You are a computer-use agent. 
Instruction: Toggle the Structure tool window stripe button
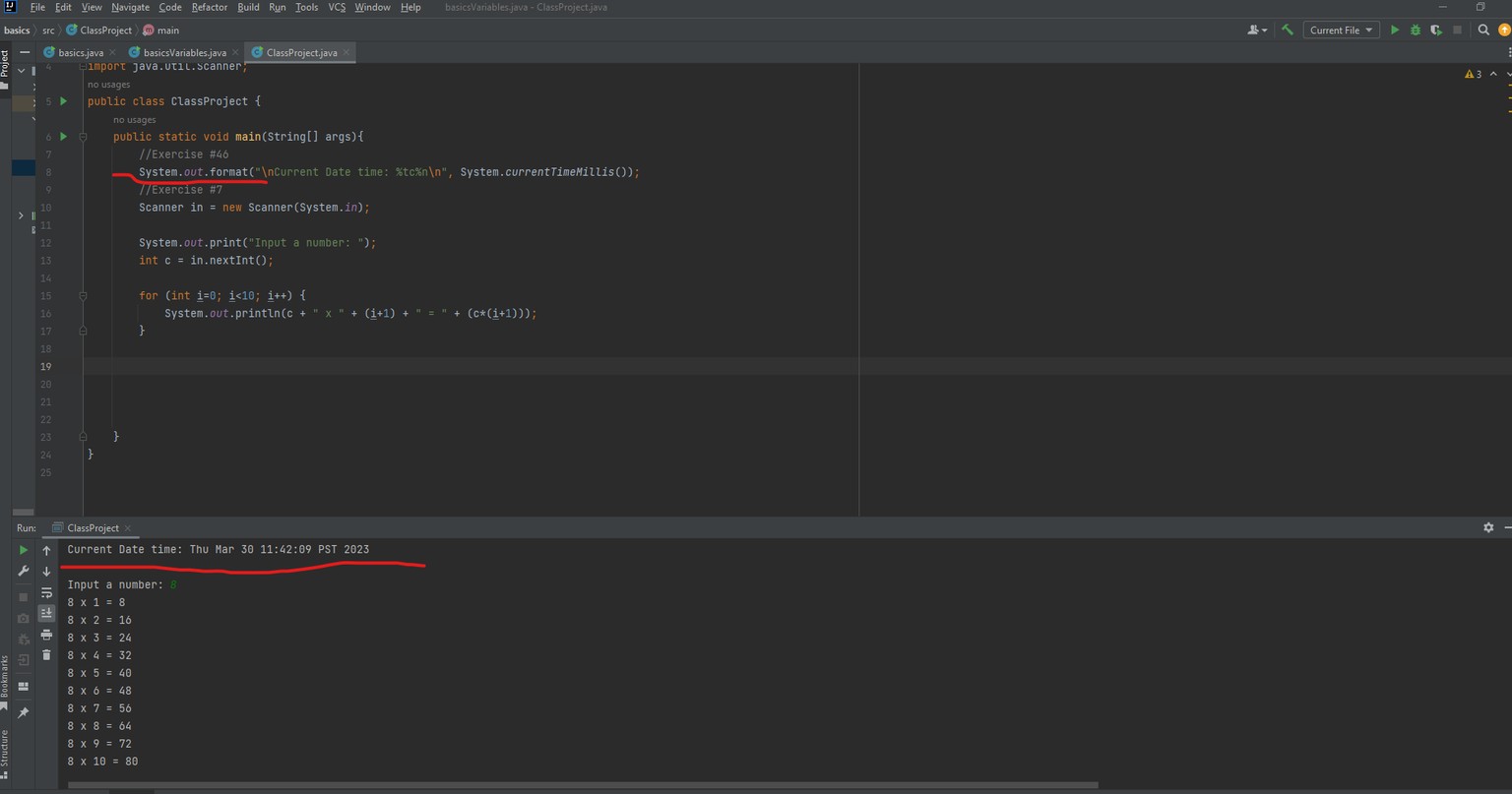click(5, 755)
